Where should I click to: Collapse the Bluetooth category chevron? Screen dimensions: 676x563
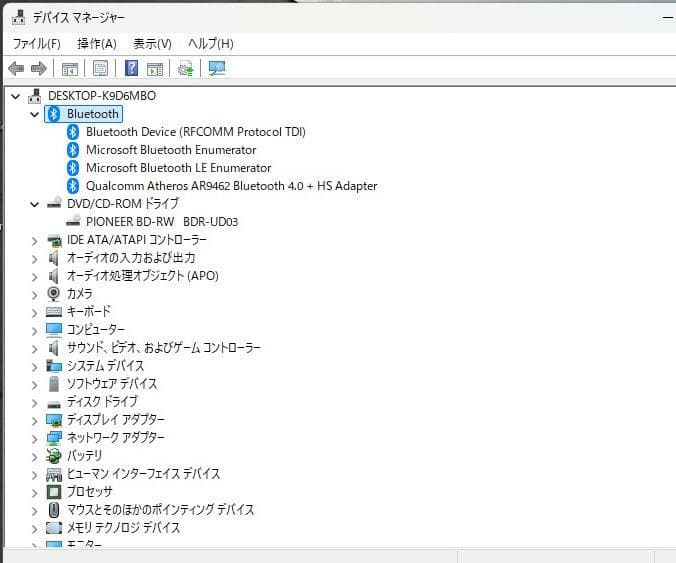coord(34,114)
